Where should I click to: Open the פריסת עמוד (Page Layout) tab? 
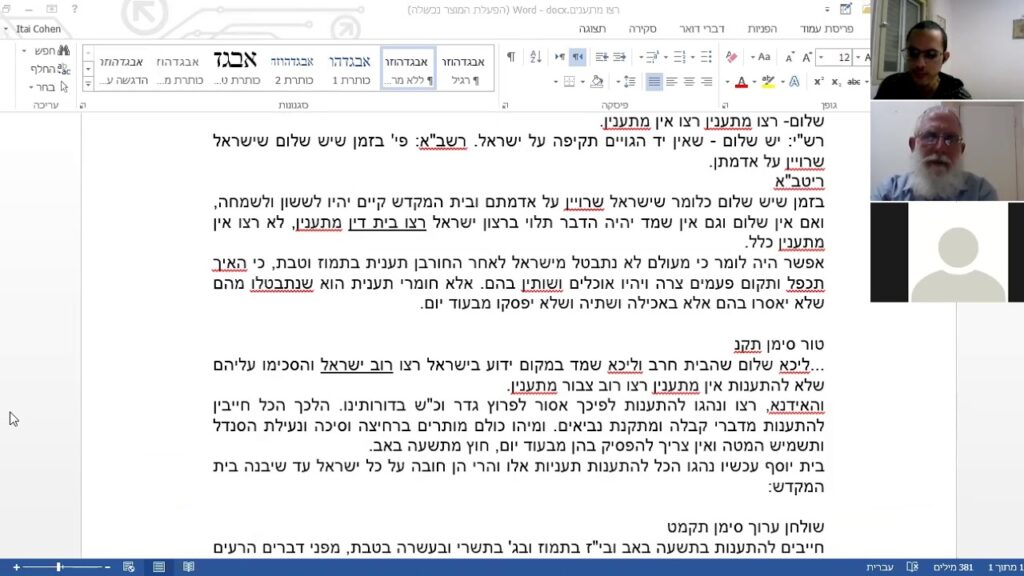pos(827,29)
